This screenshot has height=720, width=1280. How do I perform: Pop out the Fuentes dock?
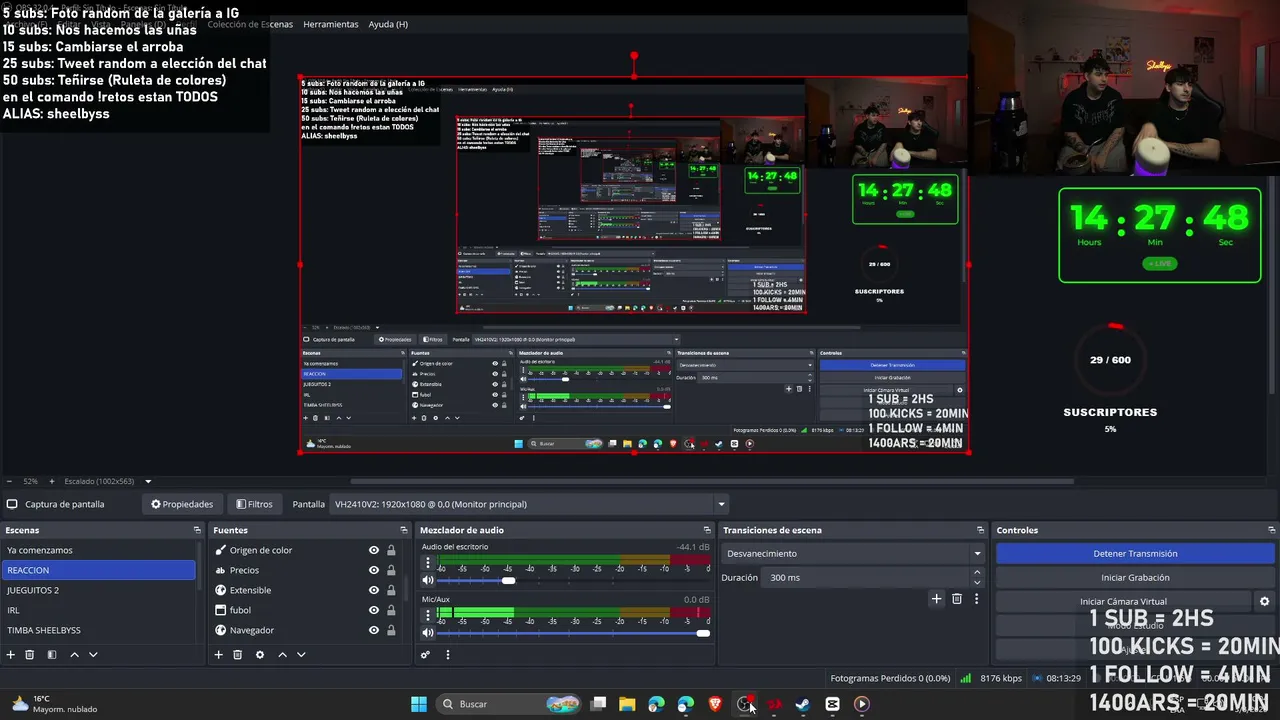(x=404, y=530)
